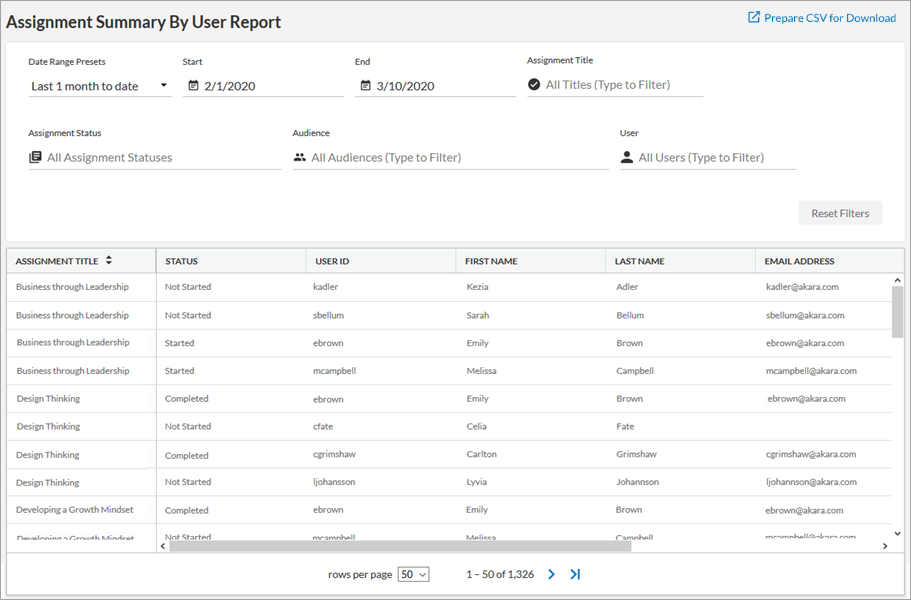Sort by Assignment Title using sort arrows

pos(109,261)
